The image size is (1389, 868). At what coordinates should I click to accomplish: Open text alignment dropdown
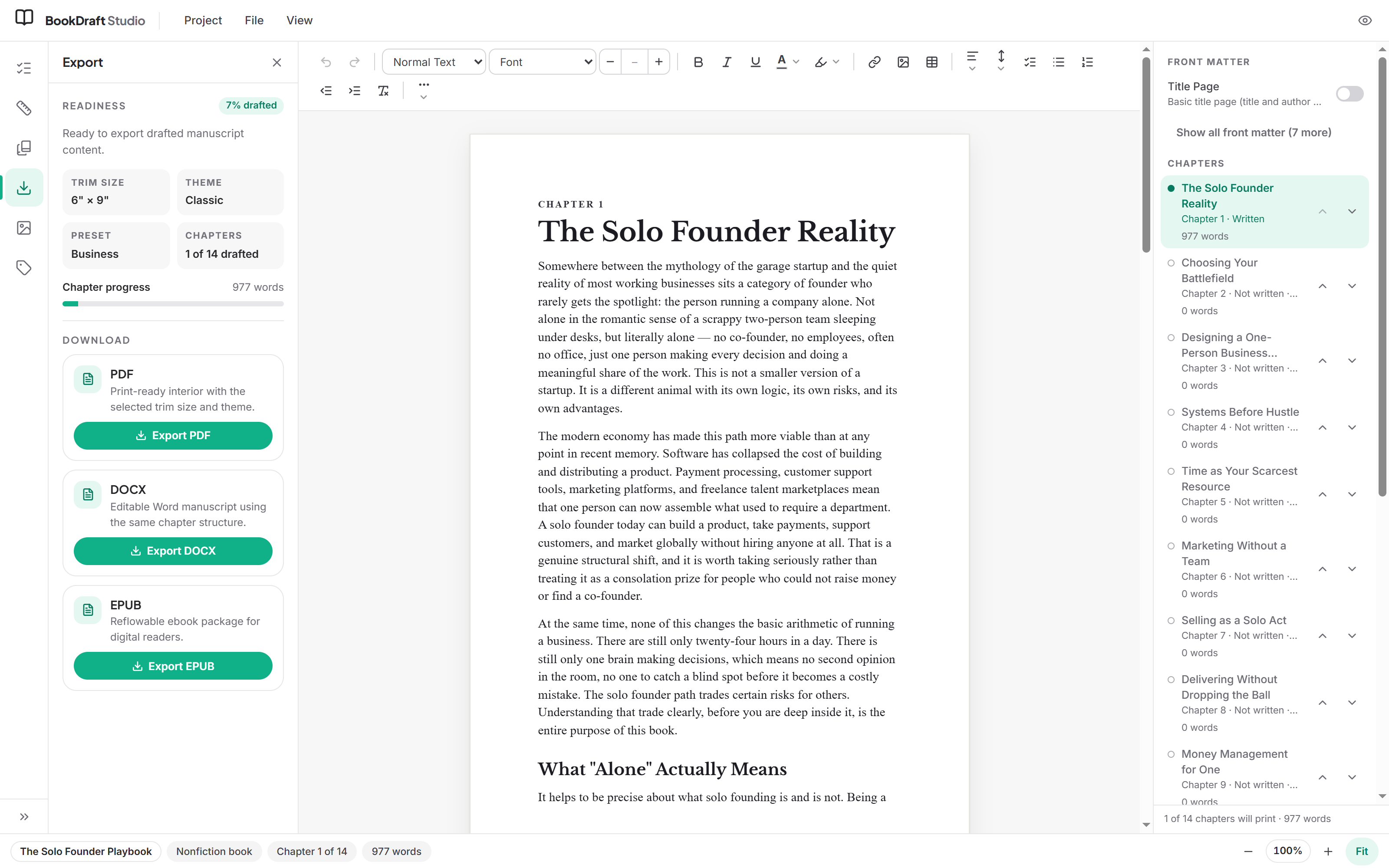click(x=972, y=62)
